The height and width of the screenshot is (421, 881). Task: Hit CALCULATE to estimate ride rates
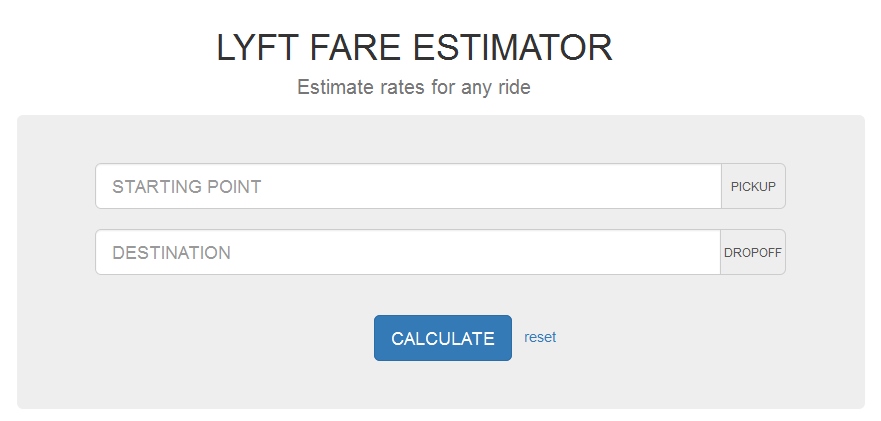(442, 338)
